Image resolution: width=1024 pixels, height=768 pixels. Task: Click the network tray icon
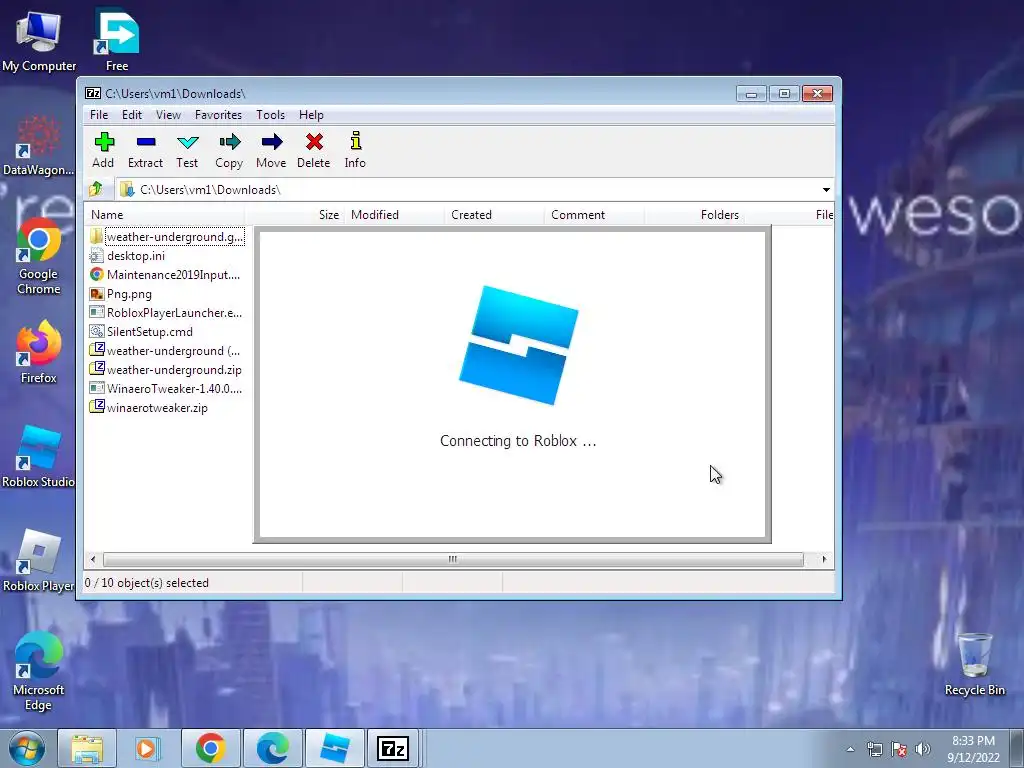click(x=874, y=749)
